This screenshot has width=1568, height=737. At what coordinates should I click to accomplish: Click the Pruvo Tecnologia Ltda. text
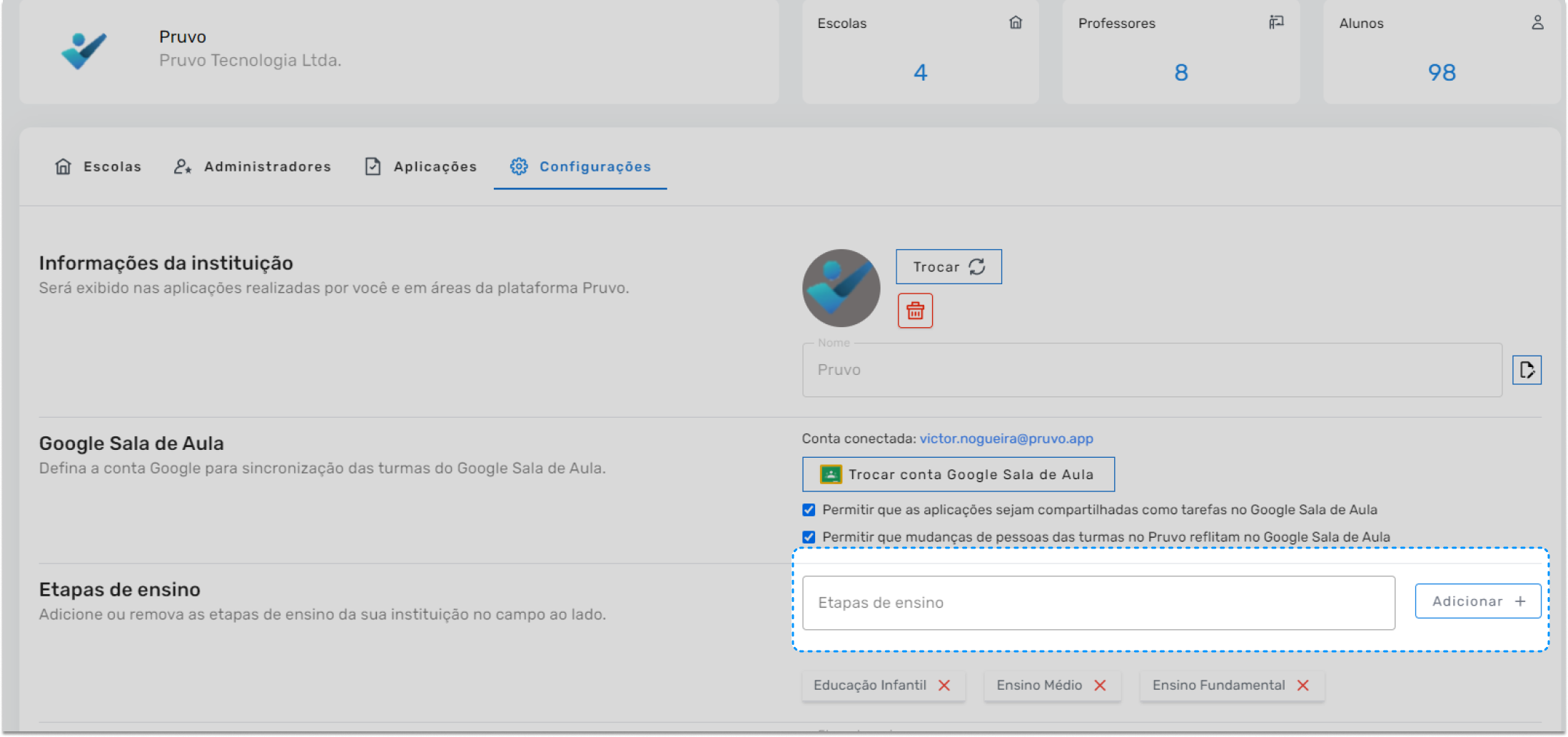[250, 61]
